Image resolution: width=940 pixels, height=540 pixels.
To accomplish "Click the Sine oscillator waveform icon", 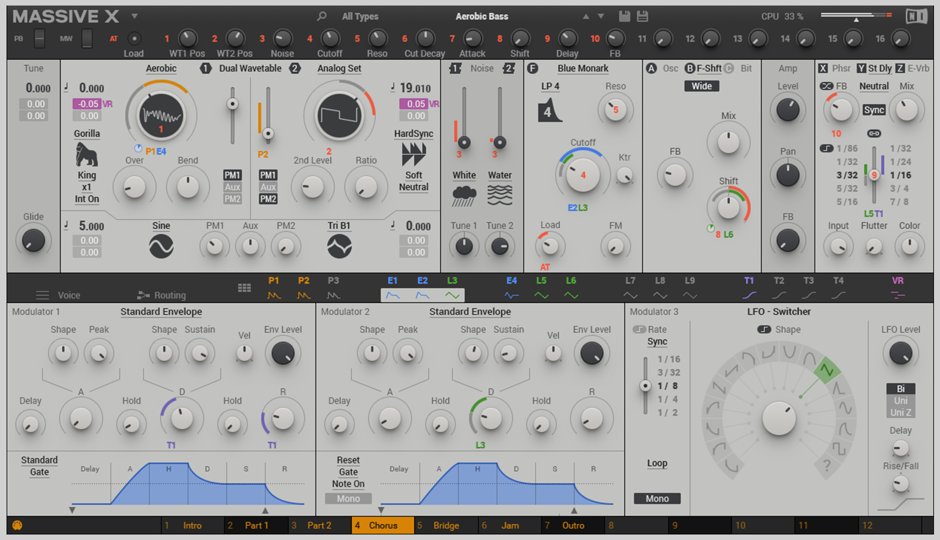I will pos(161,246).
